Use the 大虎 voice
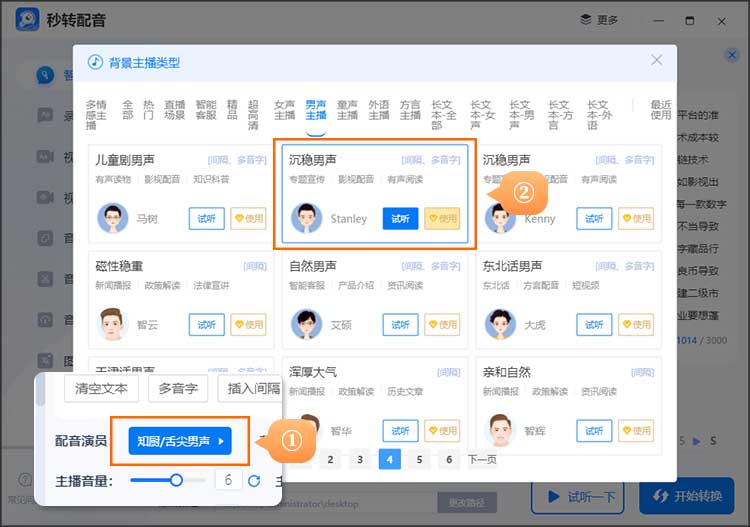 click(636, 325)
